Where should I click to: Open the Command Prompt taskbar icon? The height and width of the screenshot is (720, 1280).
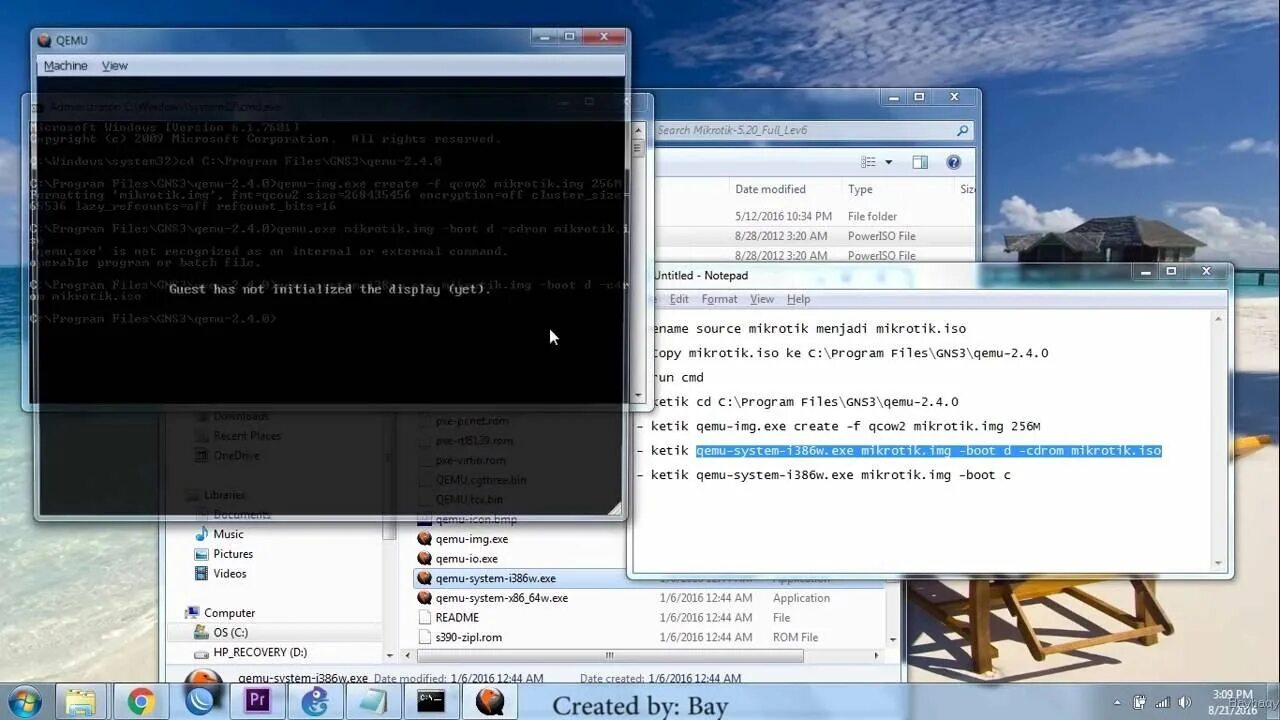tap(431, 701)
